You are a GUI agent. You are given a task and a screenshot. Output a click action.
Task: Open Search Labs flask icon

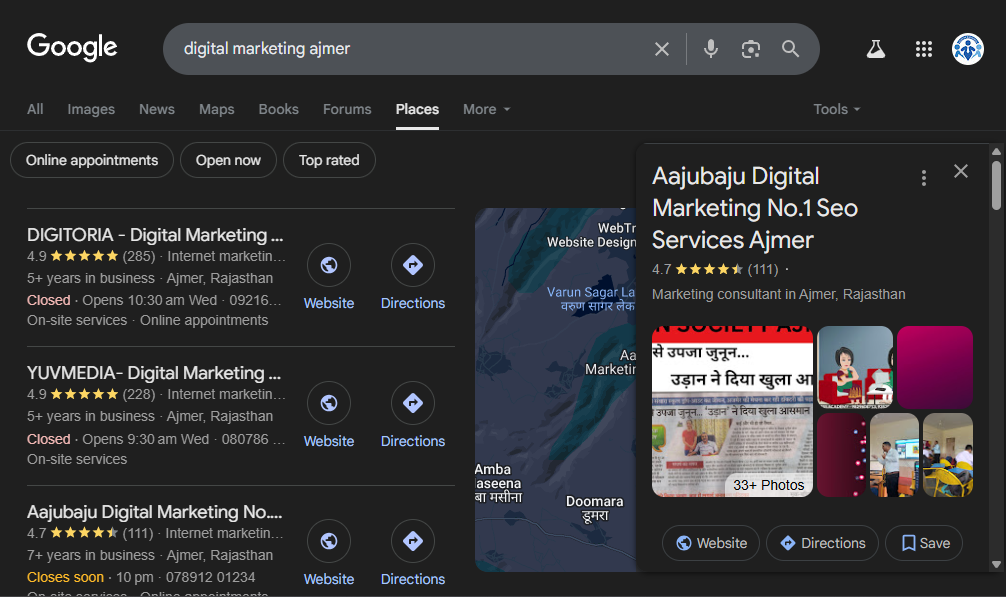[876, 49]
